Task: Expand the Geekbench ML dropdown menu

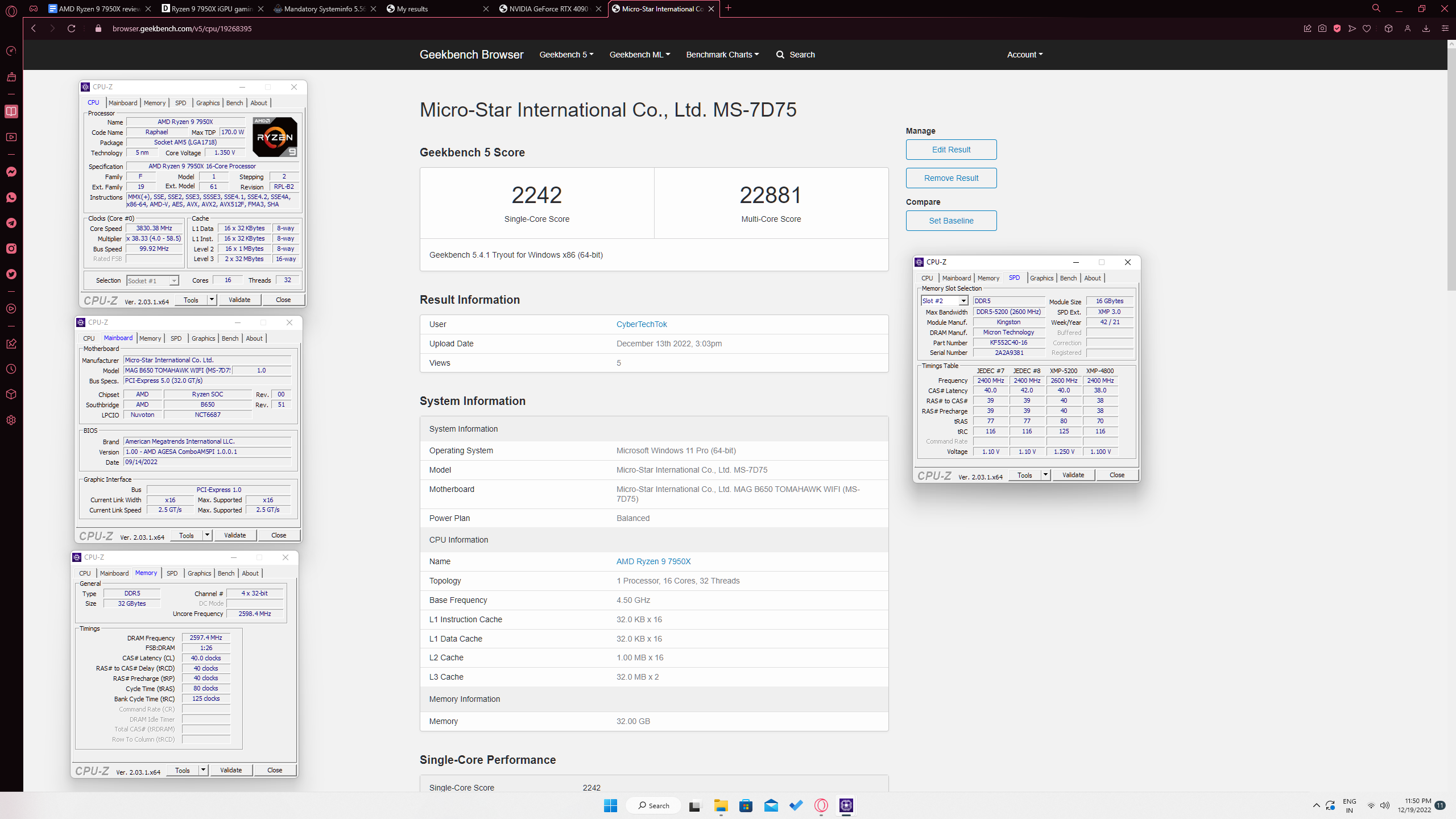Action: [640, 55]
